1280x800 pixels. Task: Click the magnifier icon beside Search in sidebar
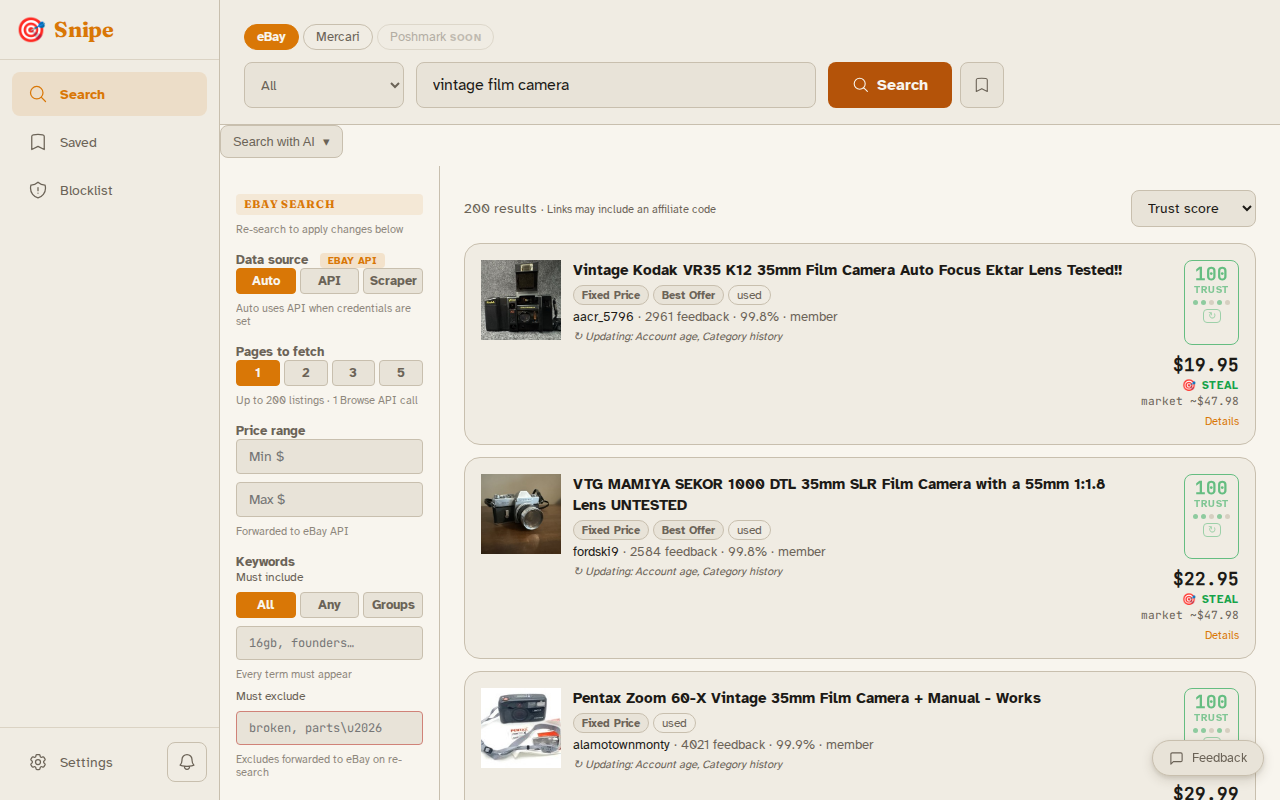[x=38, y=94]
